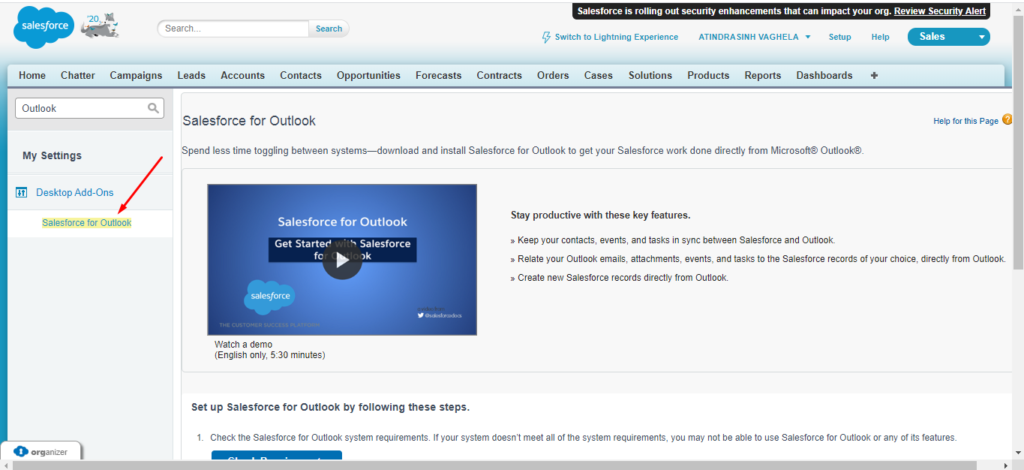
Task: Open the Sales app dropdown menu
Action: click(948, 37)
